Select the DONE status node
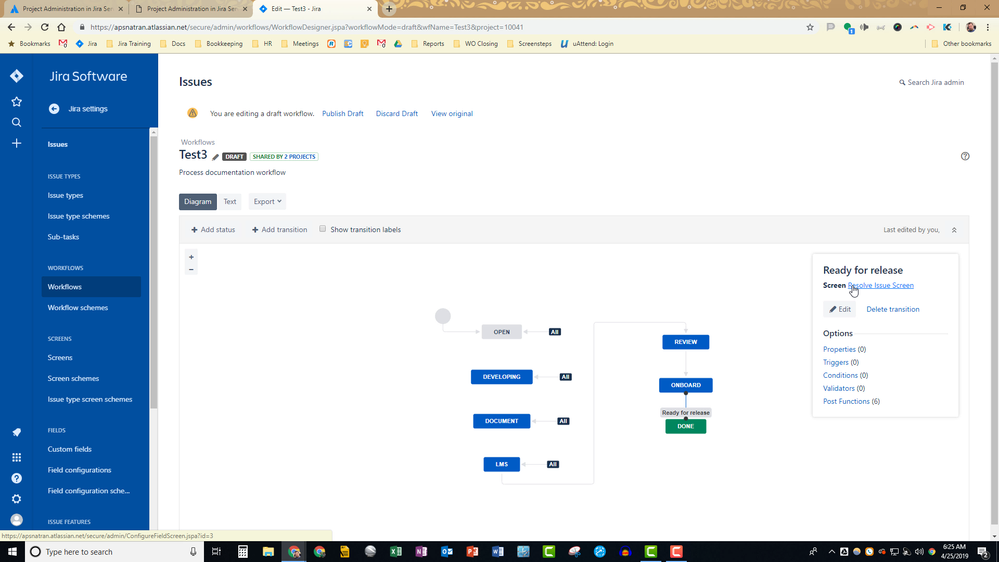Image resolution: width=999 pixels, height=562 pixels. [686, 426]
